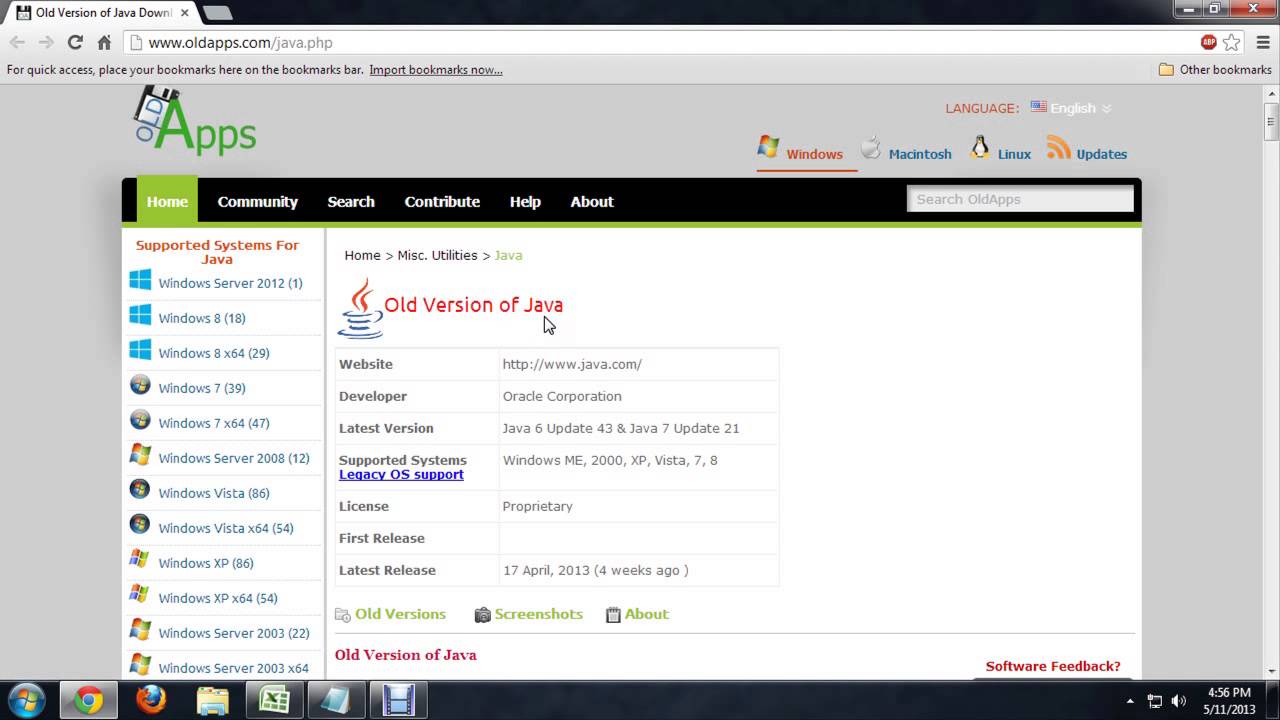Click the Screenshots camera icon
1280x720 pixels.
tap(482, 615)
